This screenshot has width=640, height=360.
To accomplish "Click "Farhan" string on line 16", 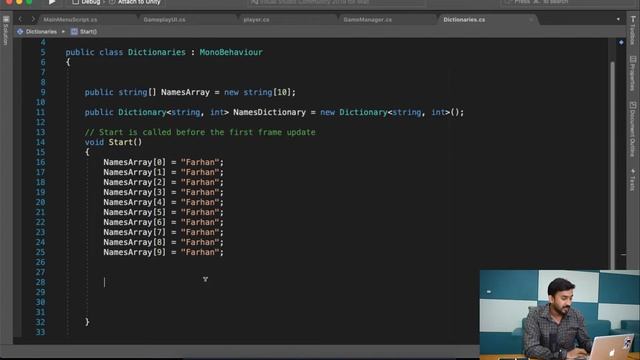I will (200, 162).
